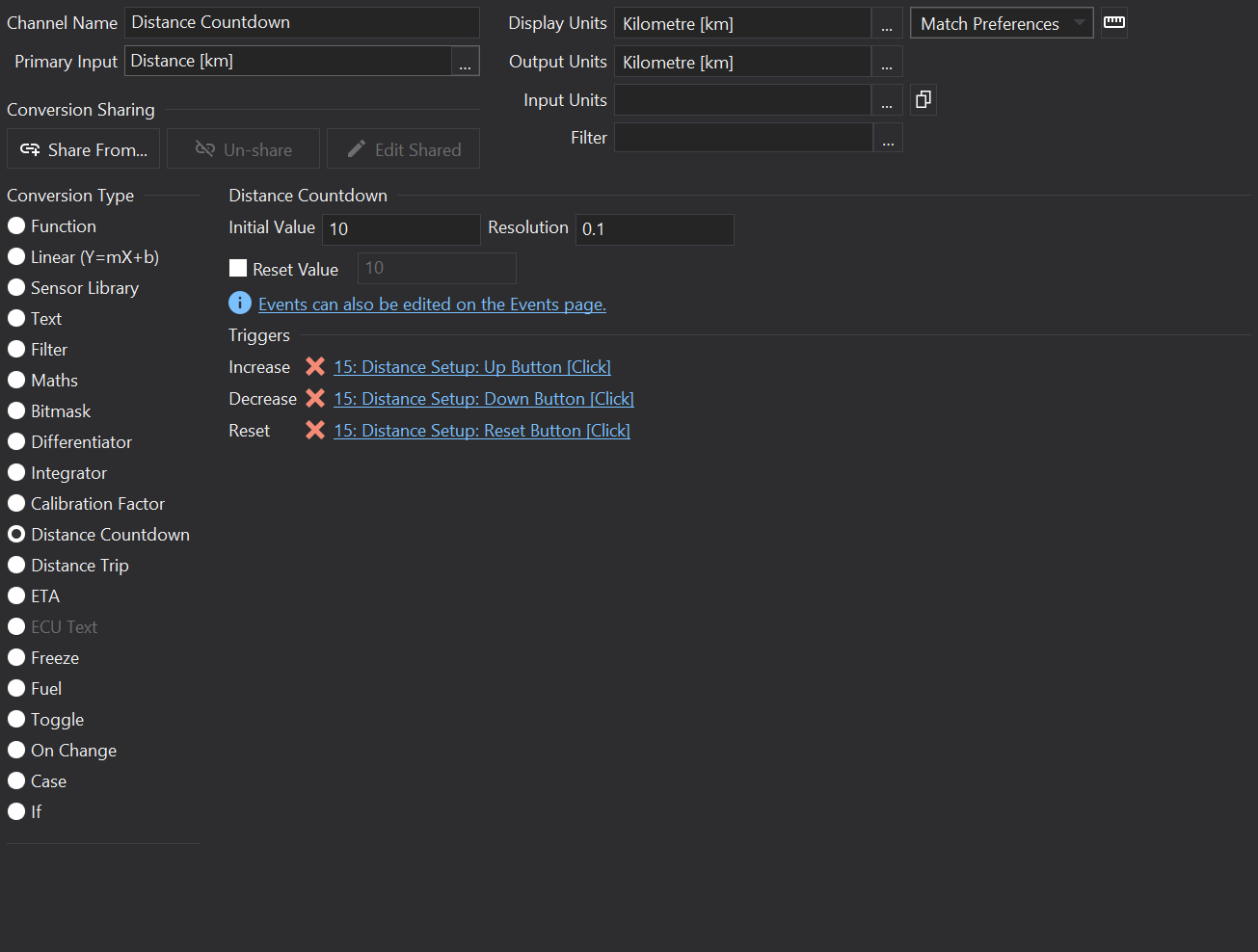
Task: Choose the Linear (Y=mX+b) radio option
Action: pyautogui.click(x=16, y=257)
